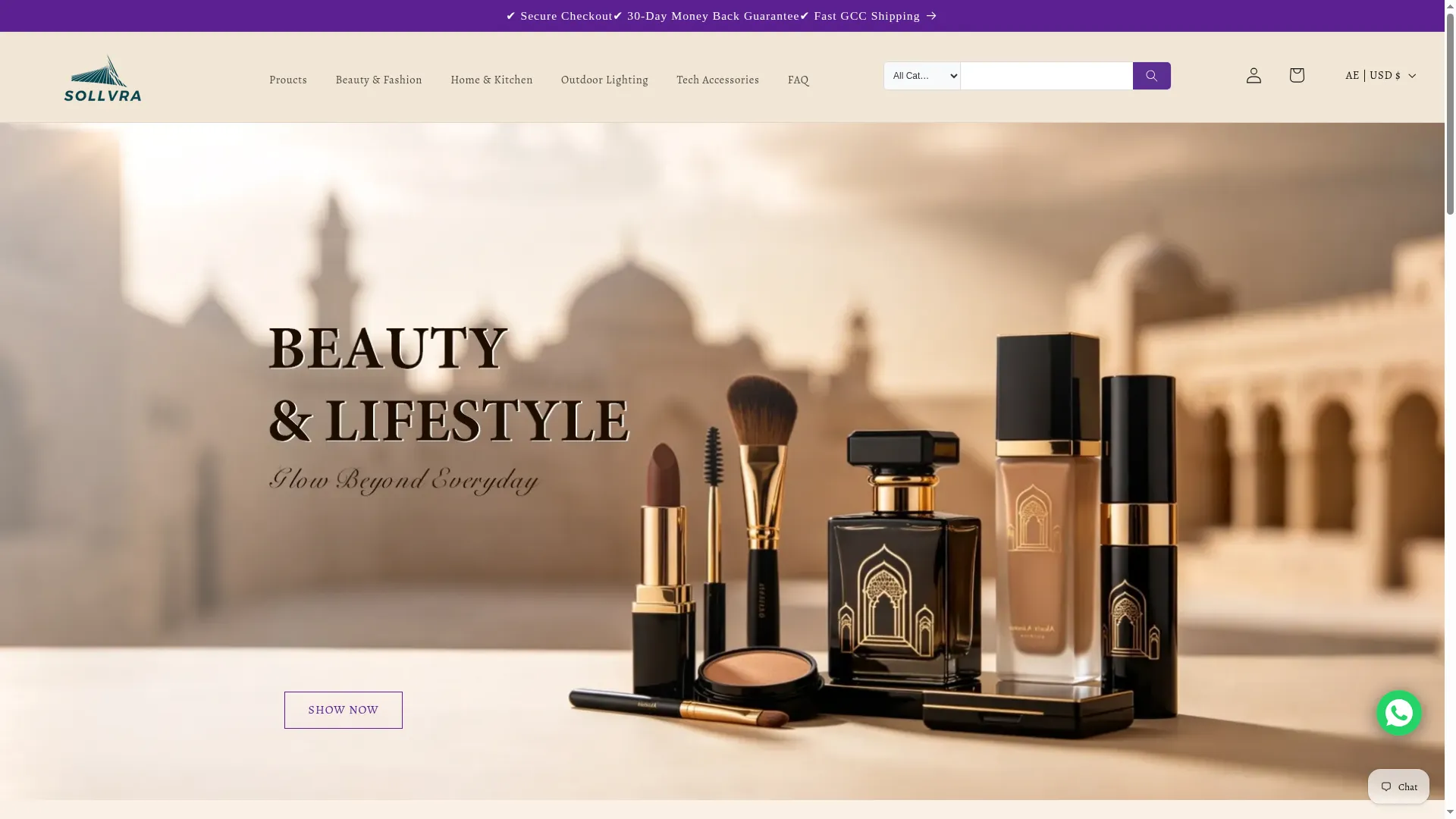Viewport: 1456px width, 819px height.
Task: Open the shopping cart icon
Action: 1297,75
